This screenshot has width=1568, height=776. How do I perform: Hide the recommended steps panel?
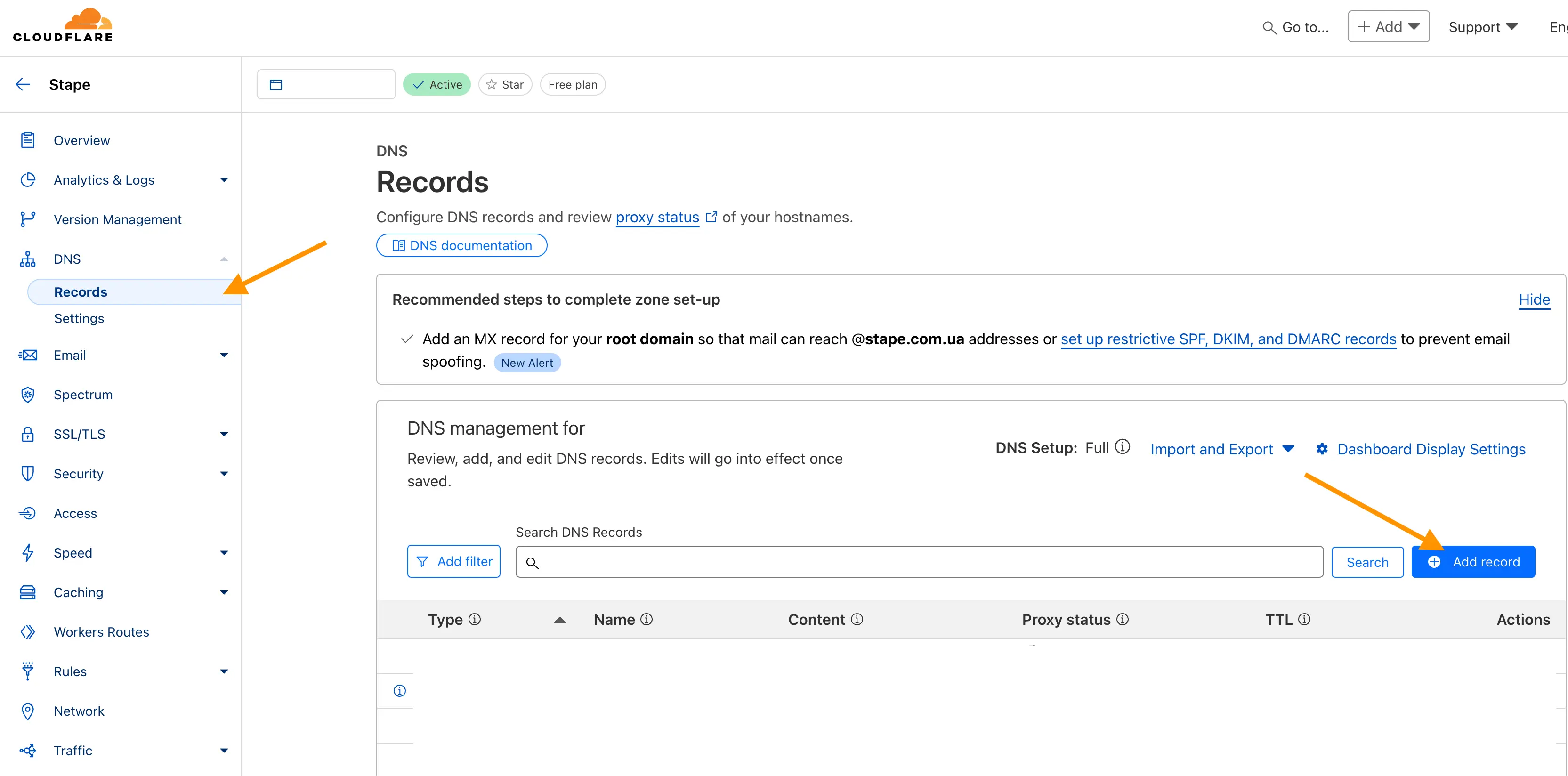(x=1534, y=299)
